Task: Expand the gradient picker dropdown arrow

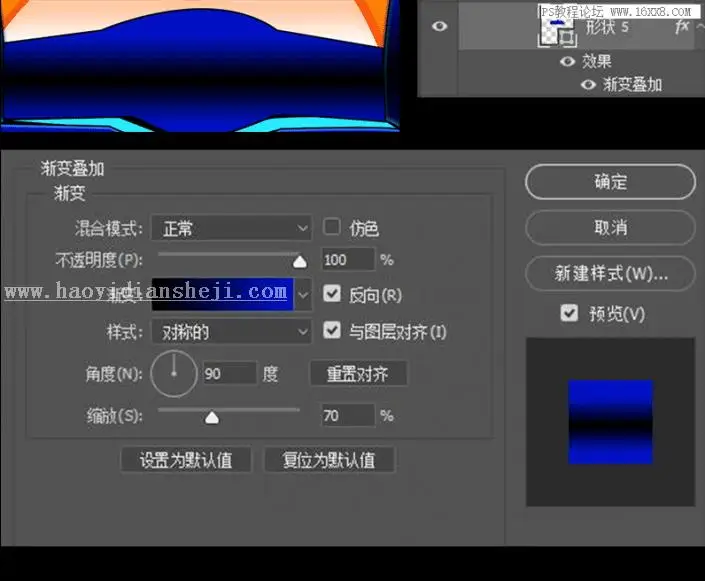Action: point(303,295)
